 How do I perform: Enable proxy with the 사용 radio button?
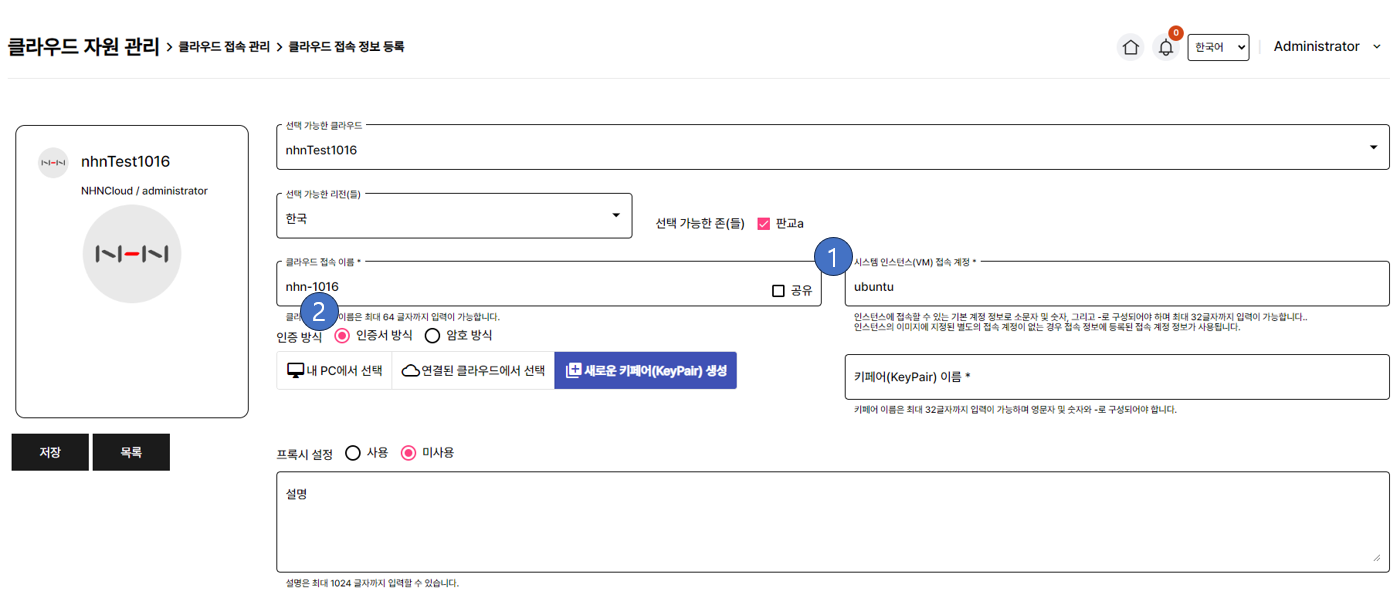[x=352, y=453]
